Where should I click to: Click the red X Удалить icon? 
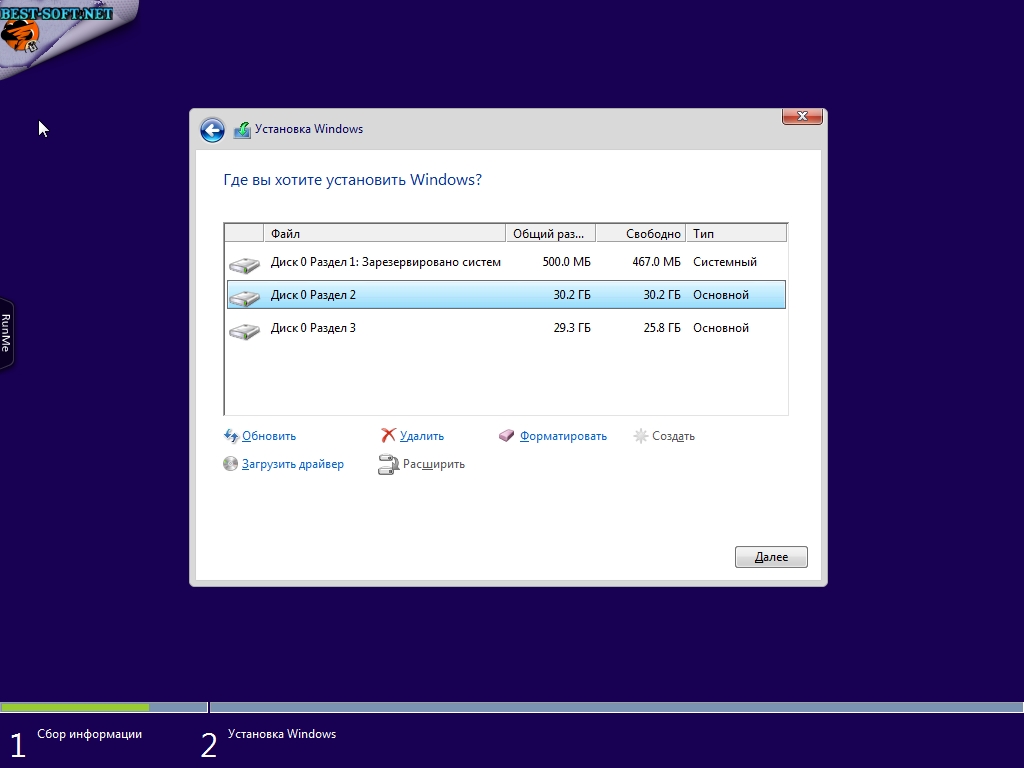388,436
